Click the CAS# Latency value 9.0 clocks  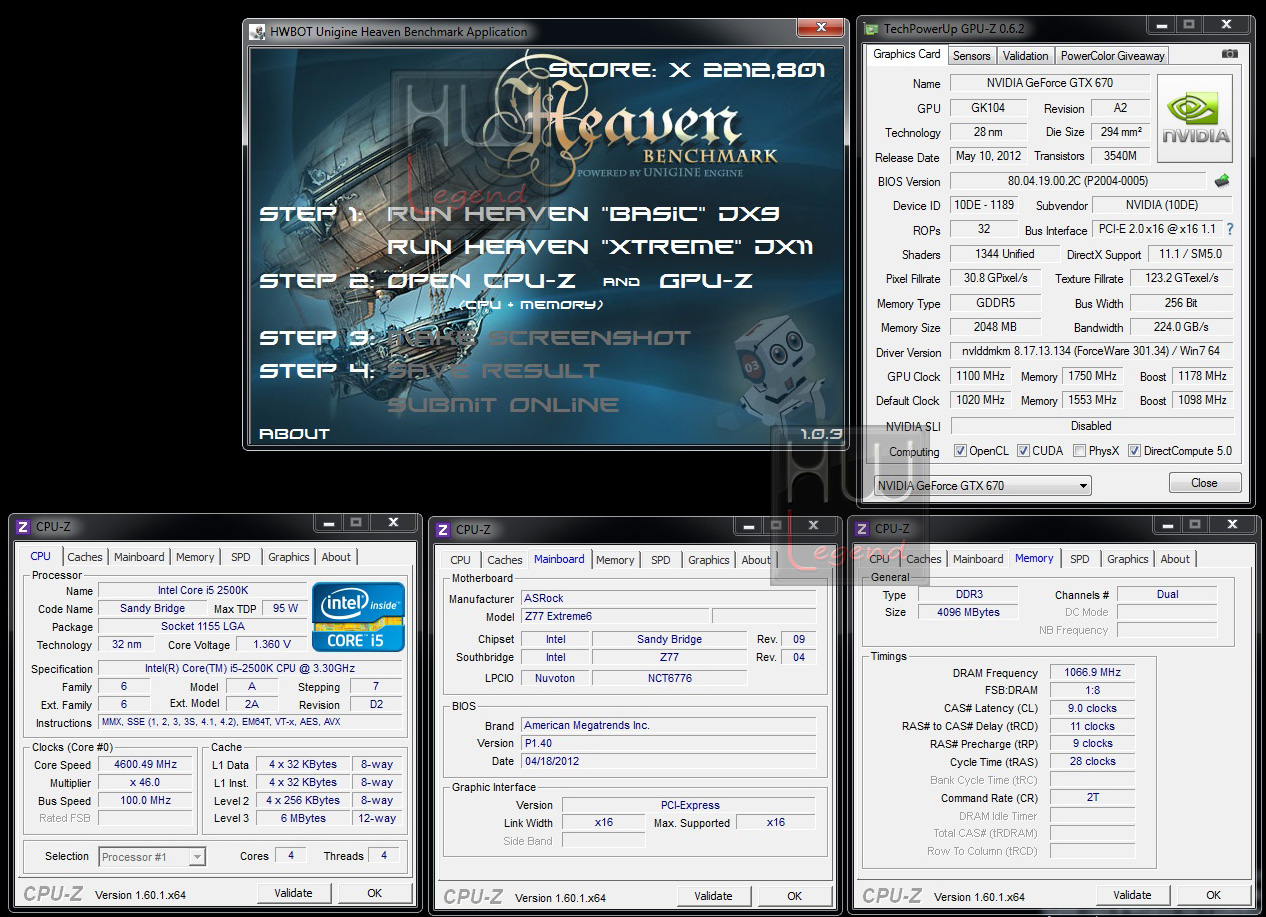1092,708
